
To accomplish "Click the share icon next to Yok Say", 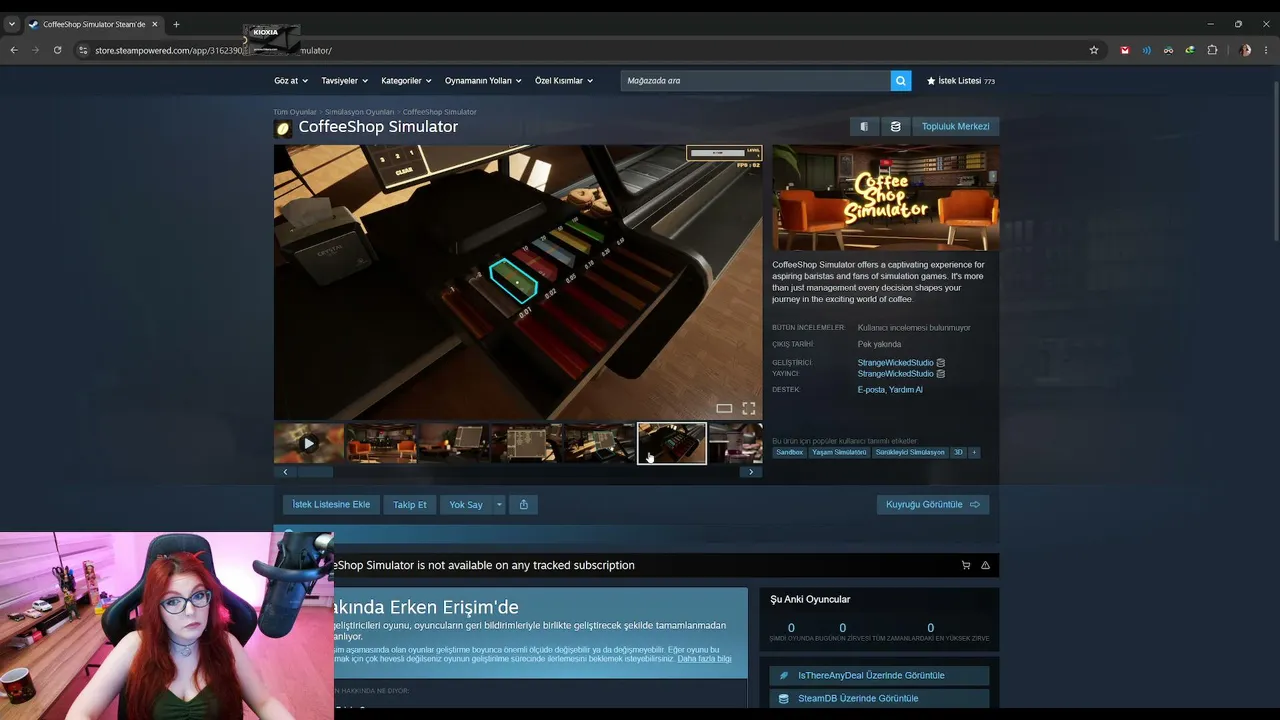I will tap(524, 505).
